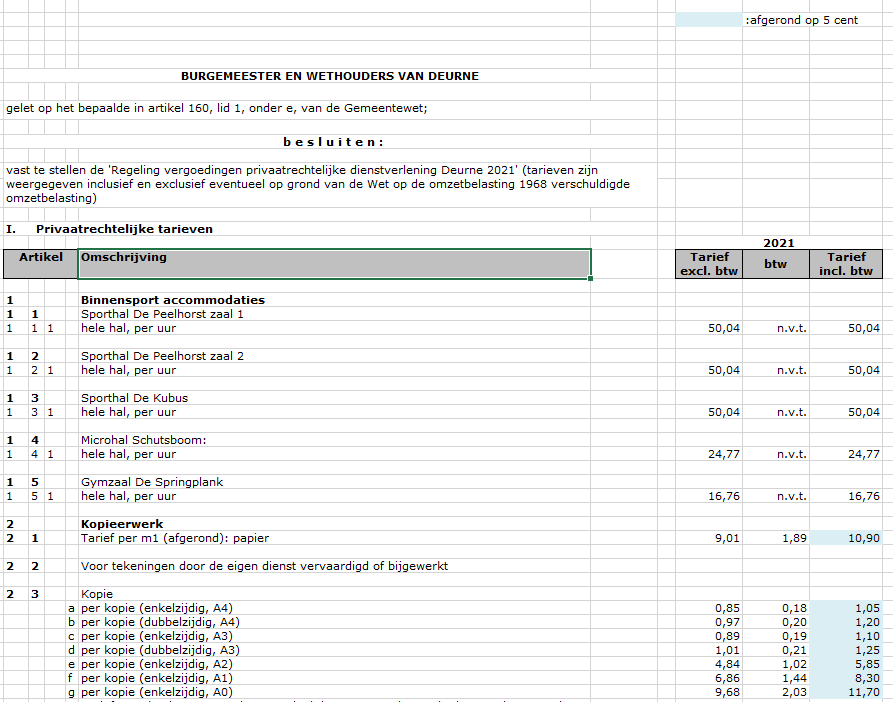Click the 1,89 btw amount for papier
The height and width of the screenshot is (702, 893).
(x=776, y=538)
